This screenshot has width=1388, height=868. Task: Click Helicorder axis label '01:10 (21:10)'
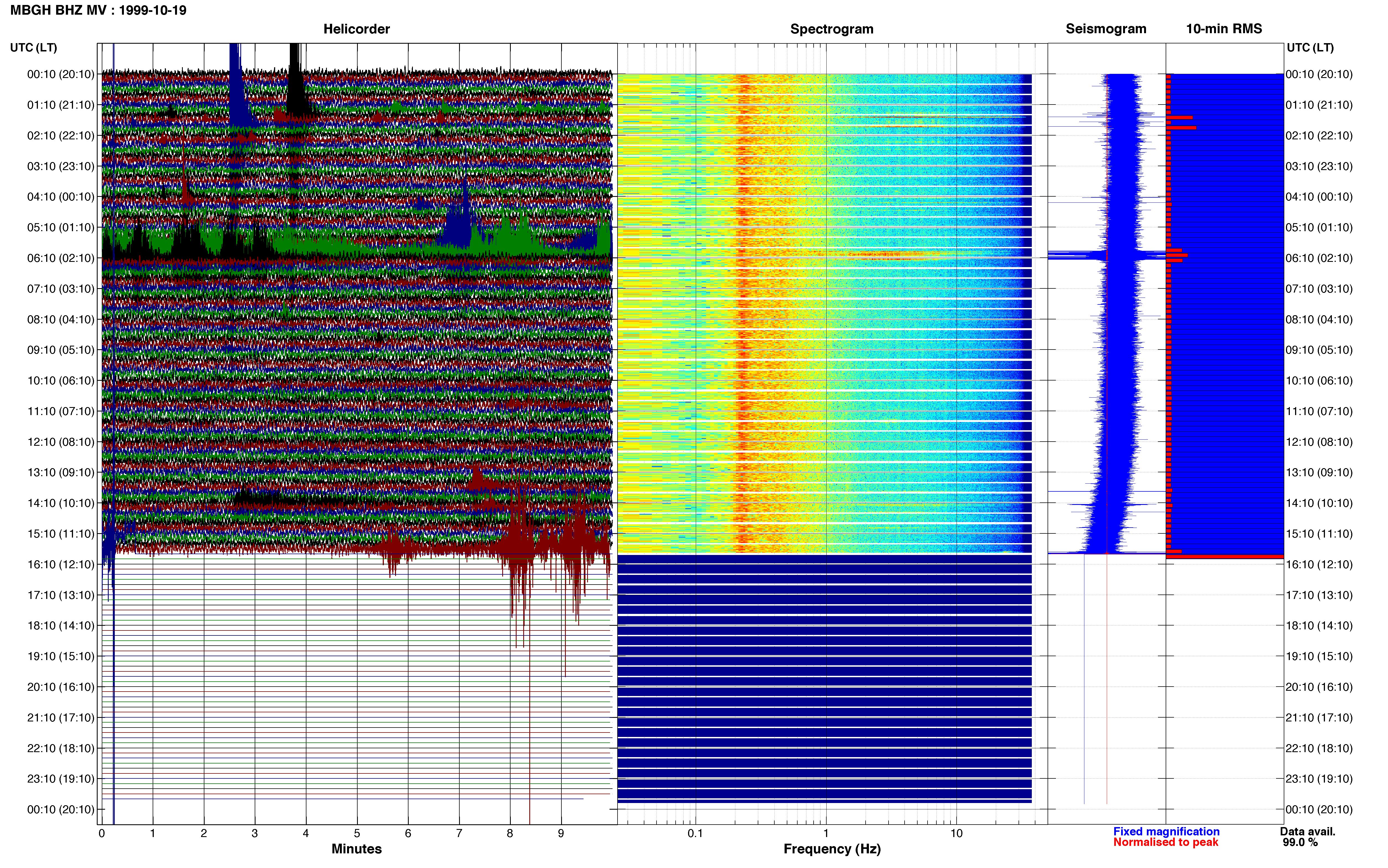(61, 105)
